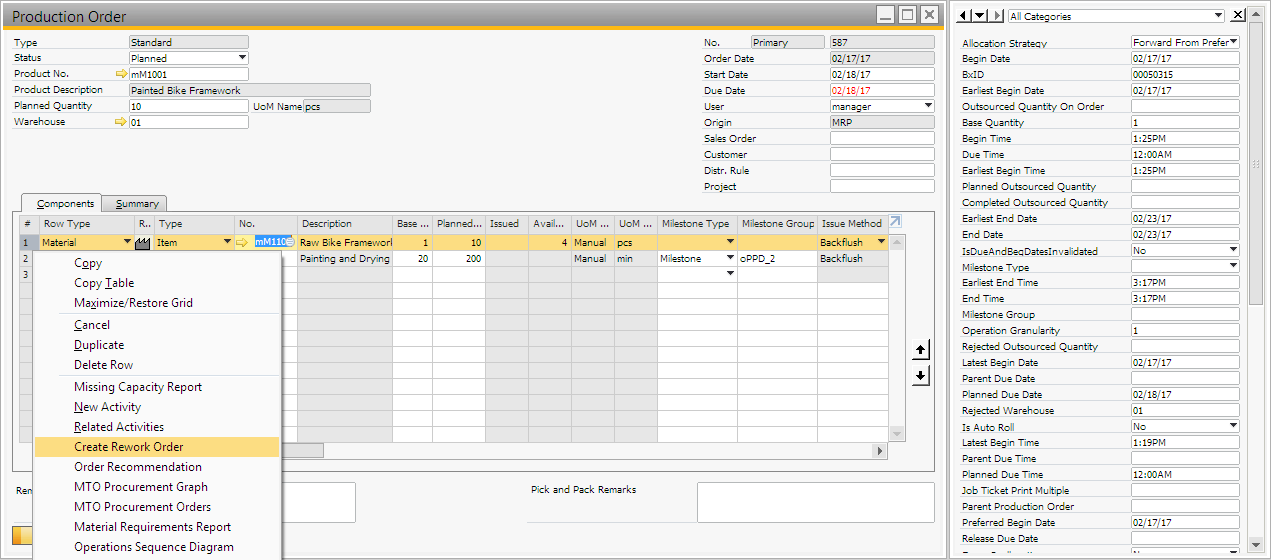This screenshot has height=560, width=1271.
Task: Click the Sales Order input field
Action: pos(881,138)
